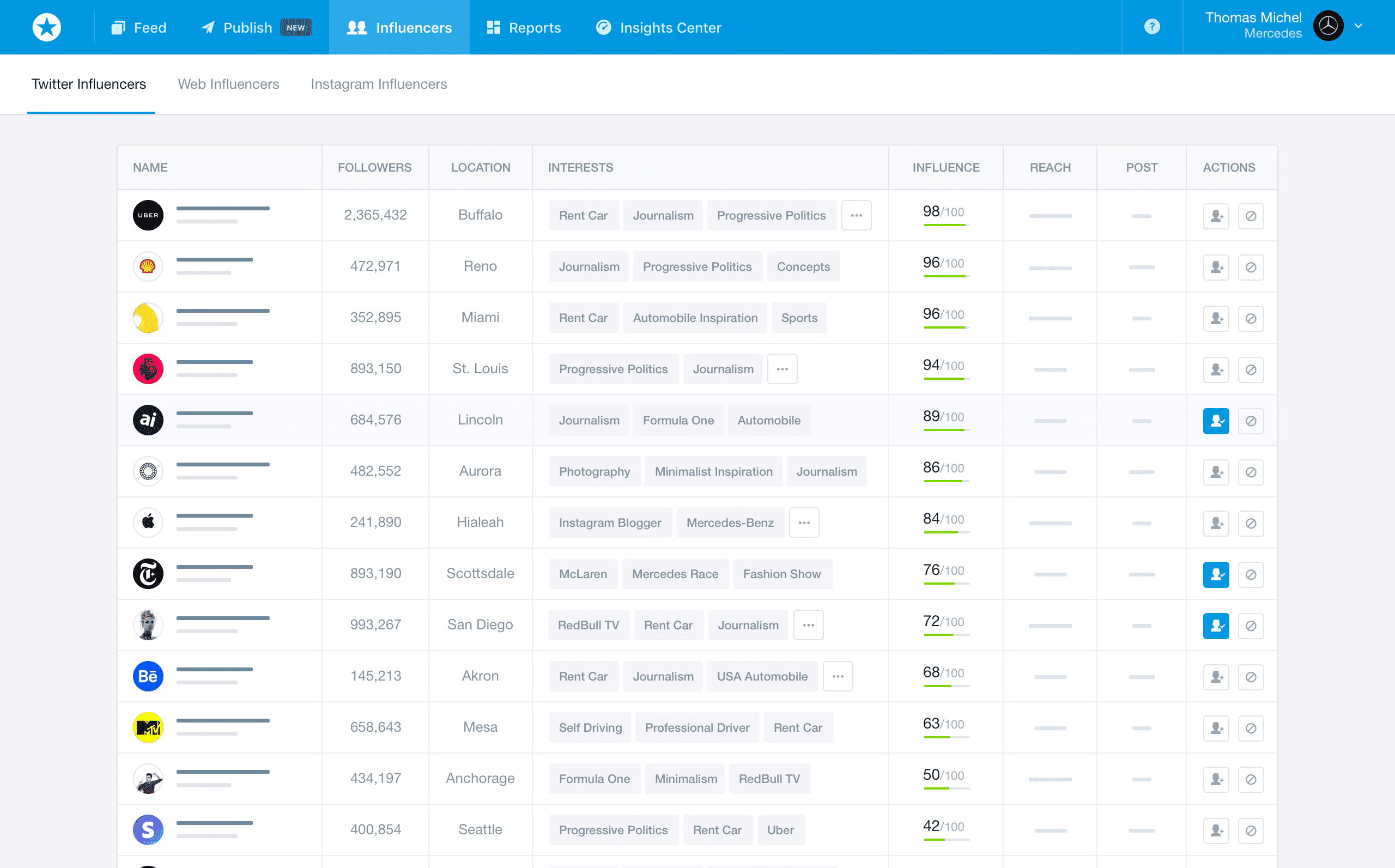Click the add-user icon in the Reno row

pos(1216,268)
